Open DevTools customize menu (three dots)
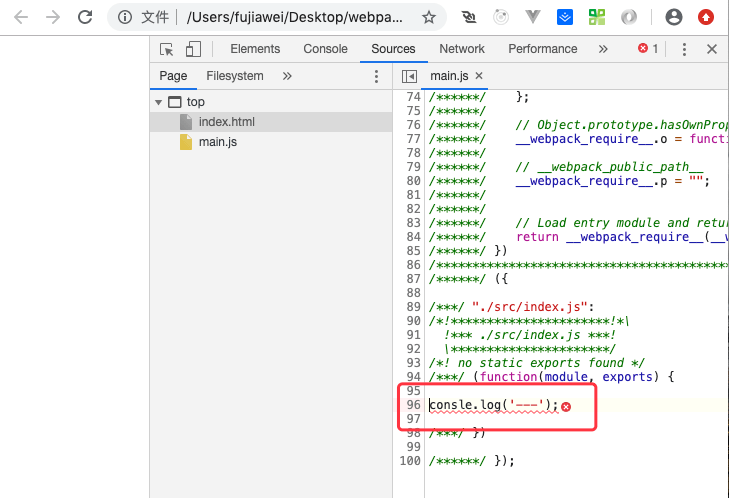The height and width of the screenshot is (498, 729). 684,49
